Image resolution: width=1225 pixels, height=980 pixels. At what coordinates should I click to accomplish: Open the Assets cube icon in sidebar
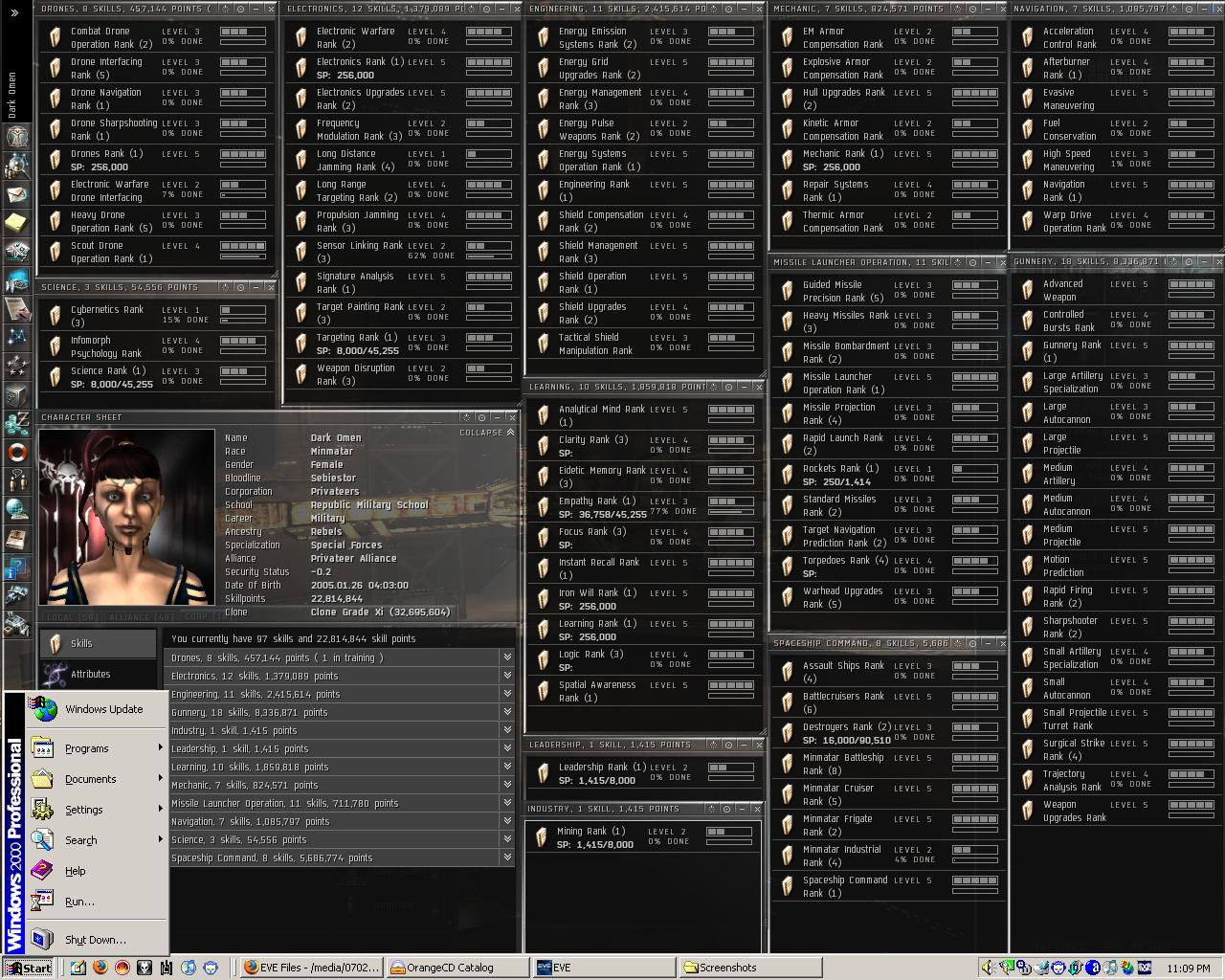pos(16,394)
